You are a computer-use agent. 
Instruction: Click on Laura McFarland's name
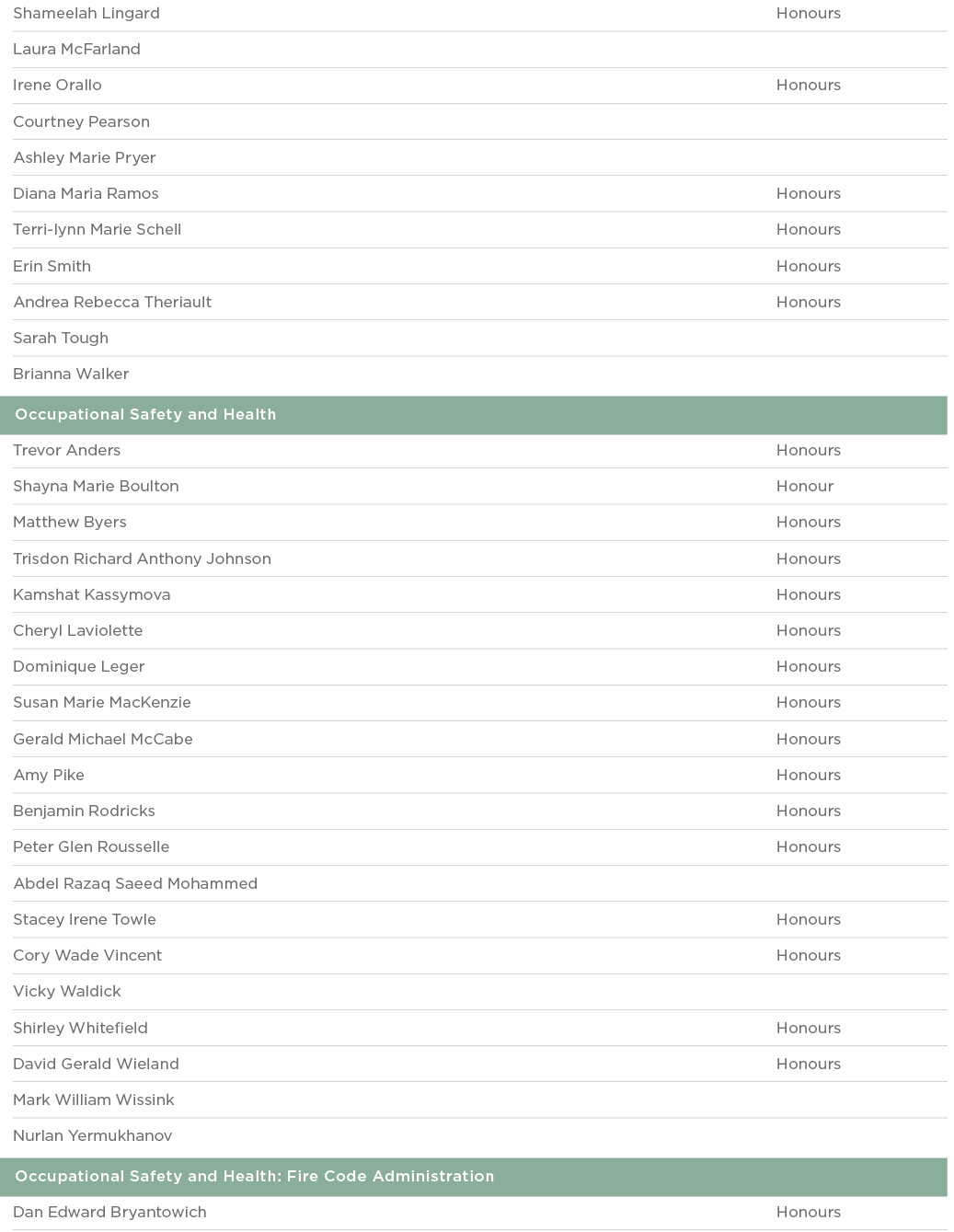tap(76, 50)
